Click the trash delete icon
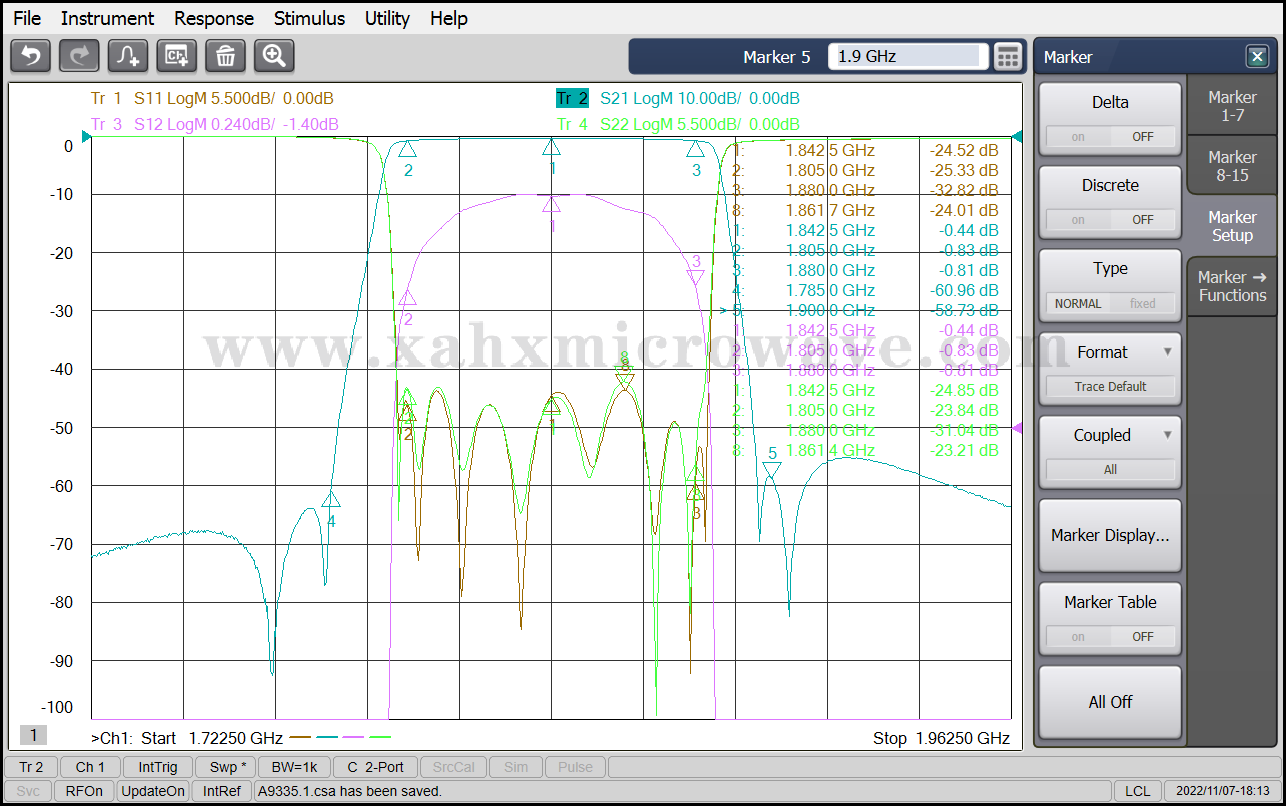Viewport: 1286px width, 806px height. coord(226,56)
